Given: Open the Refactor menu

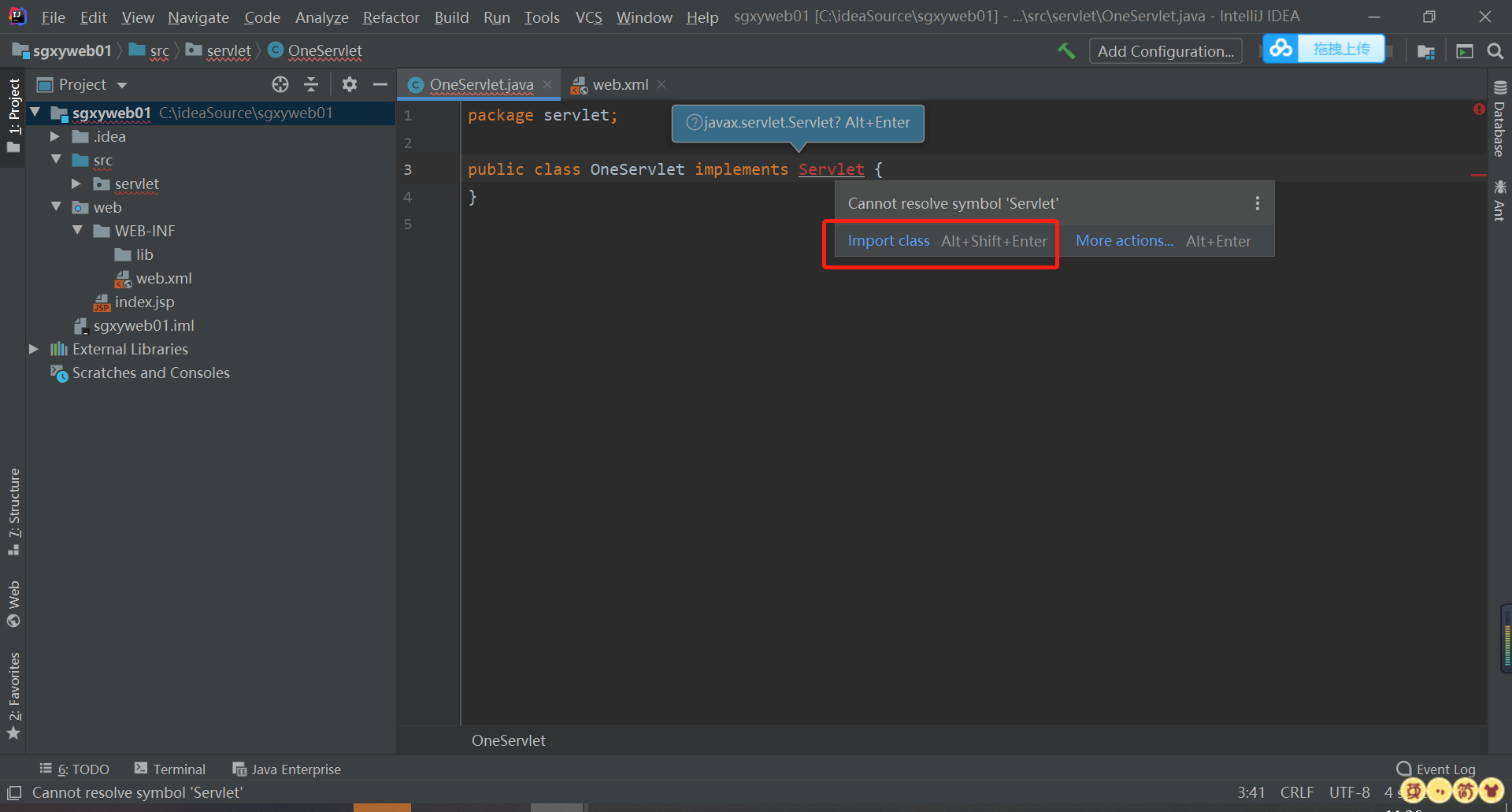Looking at the screenshot, I should pos(391,17).
